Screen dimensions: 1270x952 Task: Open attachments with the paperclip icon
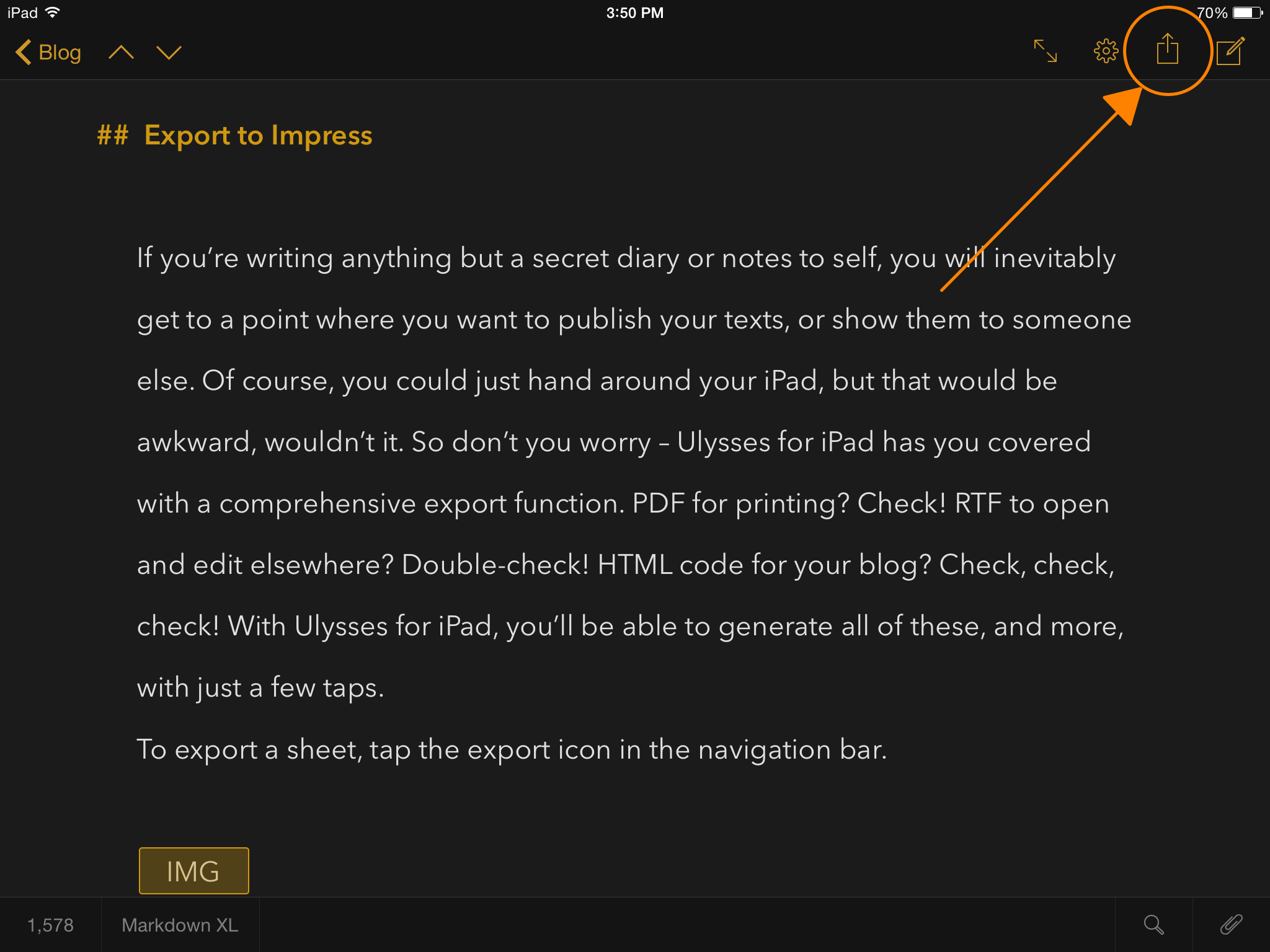[1231, 924]
